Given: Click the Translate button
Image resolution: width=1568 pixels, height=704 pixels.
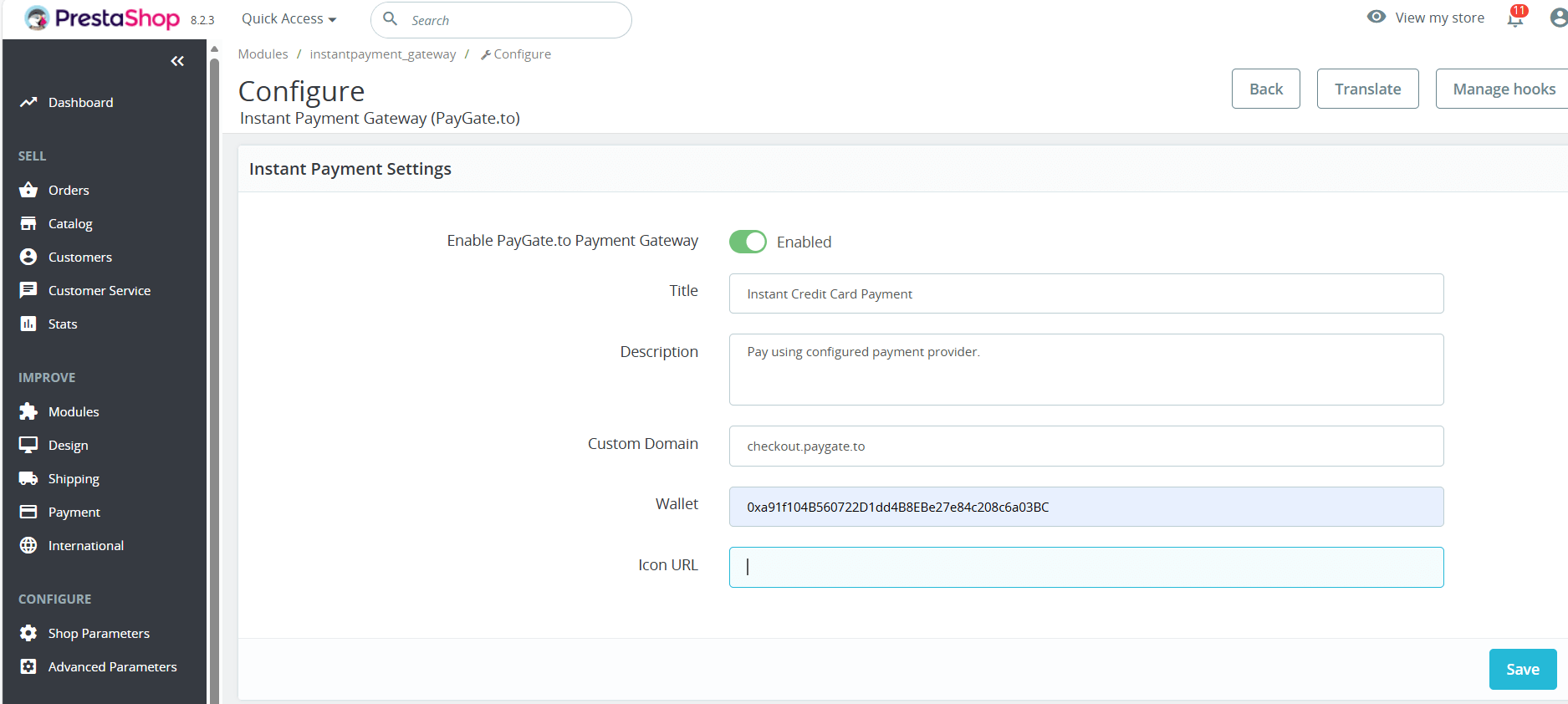Looking at the screenshot, I should click(1368, 89).
